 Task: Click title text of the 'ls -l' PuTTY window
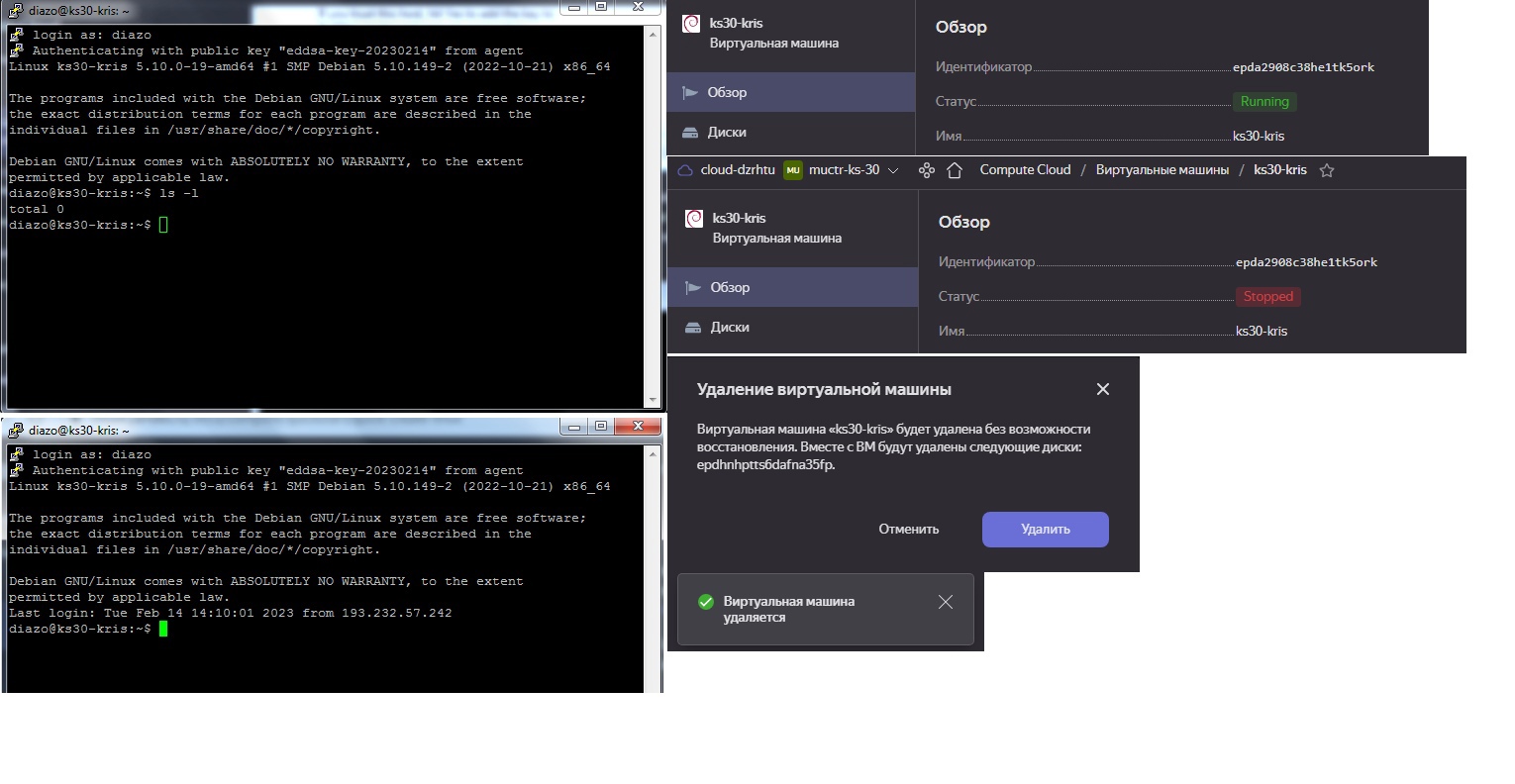78,11
